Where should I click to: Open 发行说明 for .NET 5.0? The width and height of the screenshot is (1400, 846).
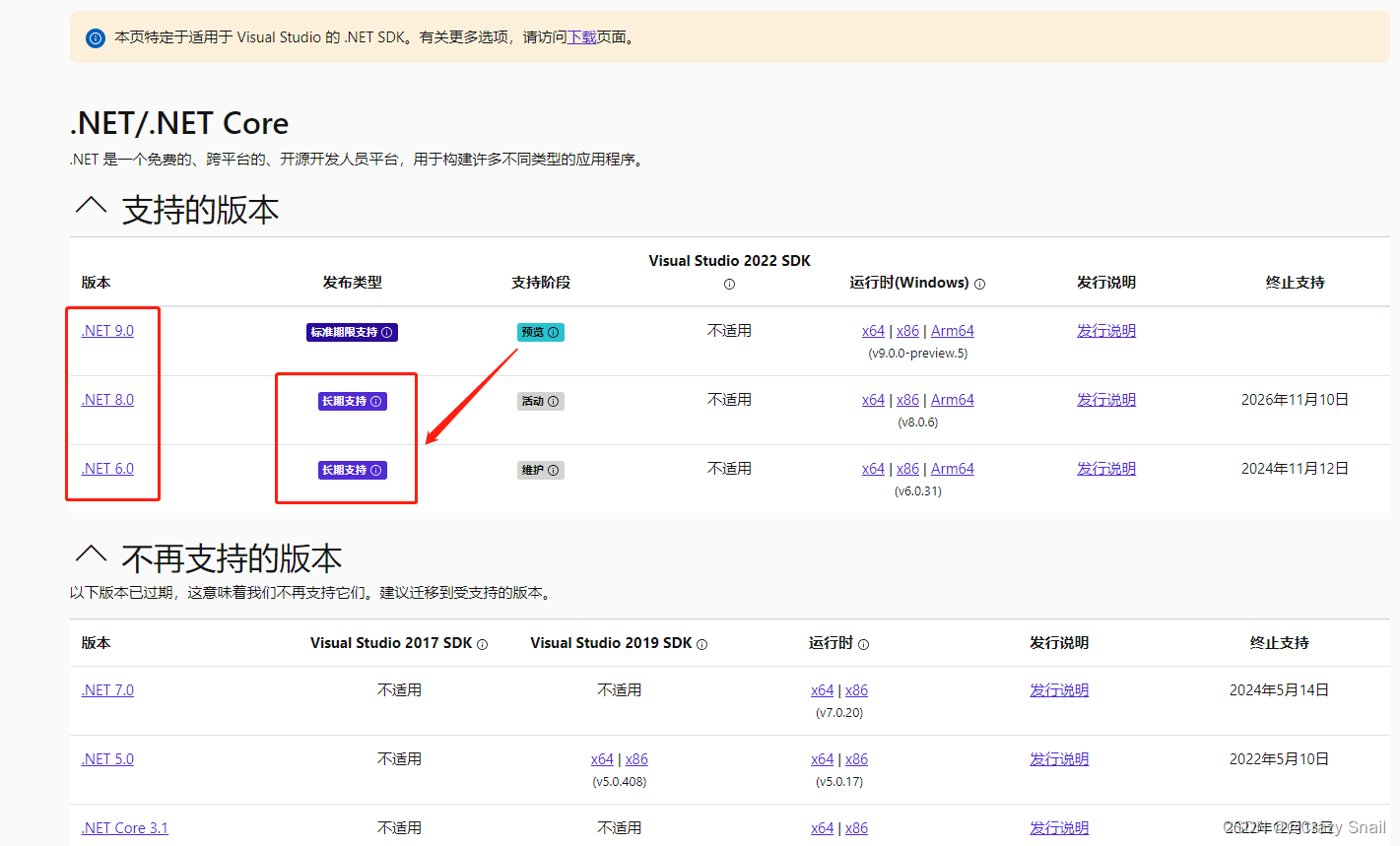1059,759
